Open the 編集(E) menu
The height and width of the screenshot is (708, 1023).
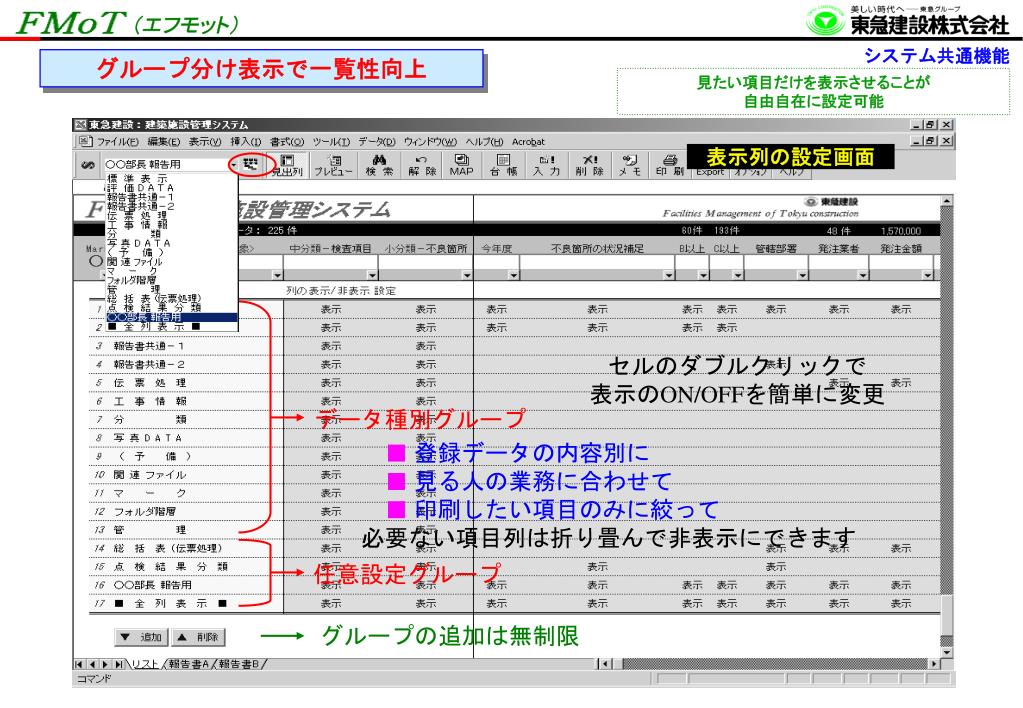[163, 142]
